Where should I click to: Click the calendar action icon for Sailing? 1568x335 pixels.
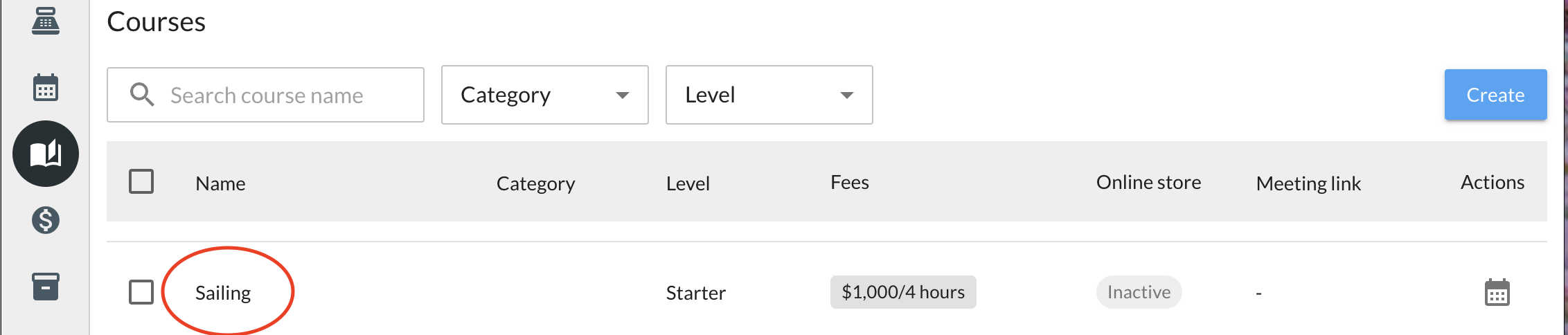pos(1497,293)
